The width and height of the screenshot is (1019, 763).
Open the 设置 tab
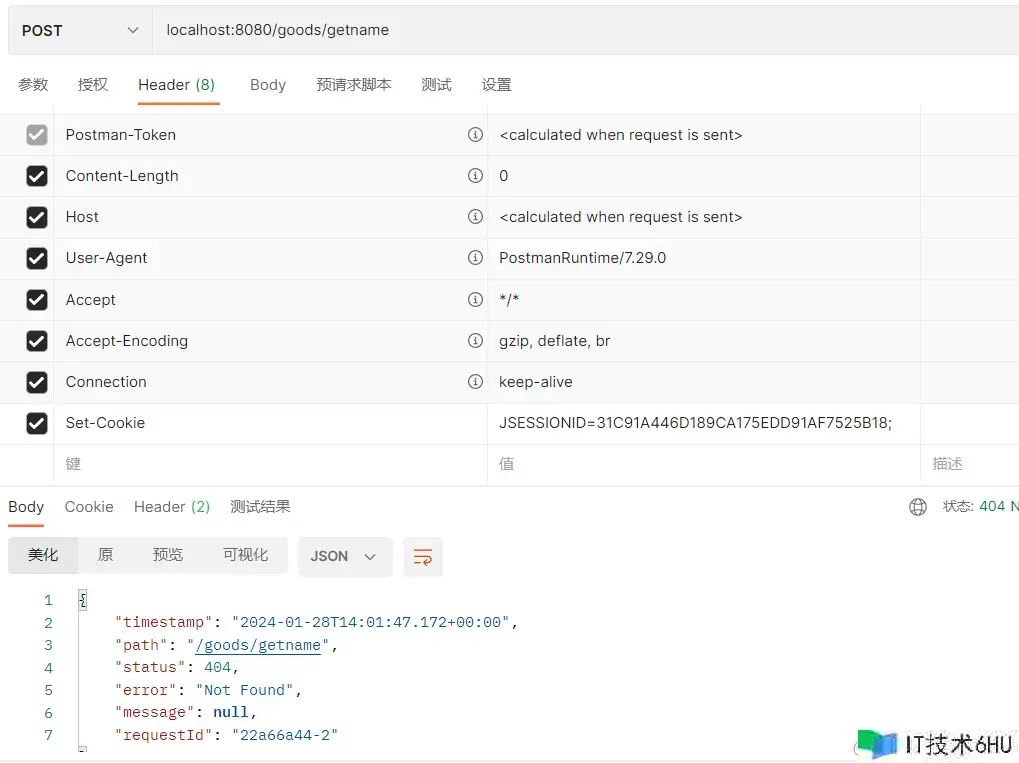point(497,85)
